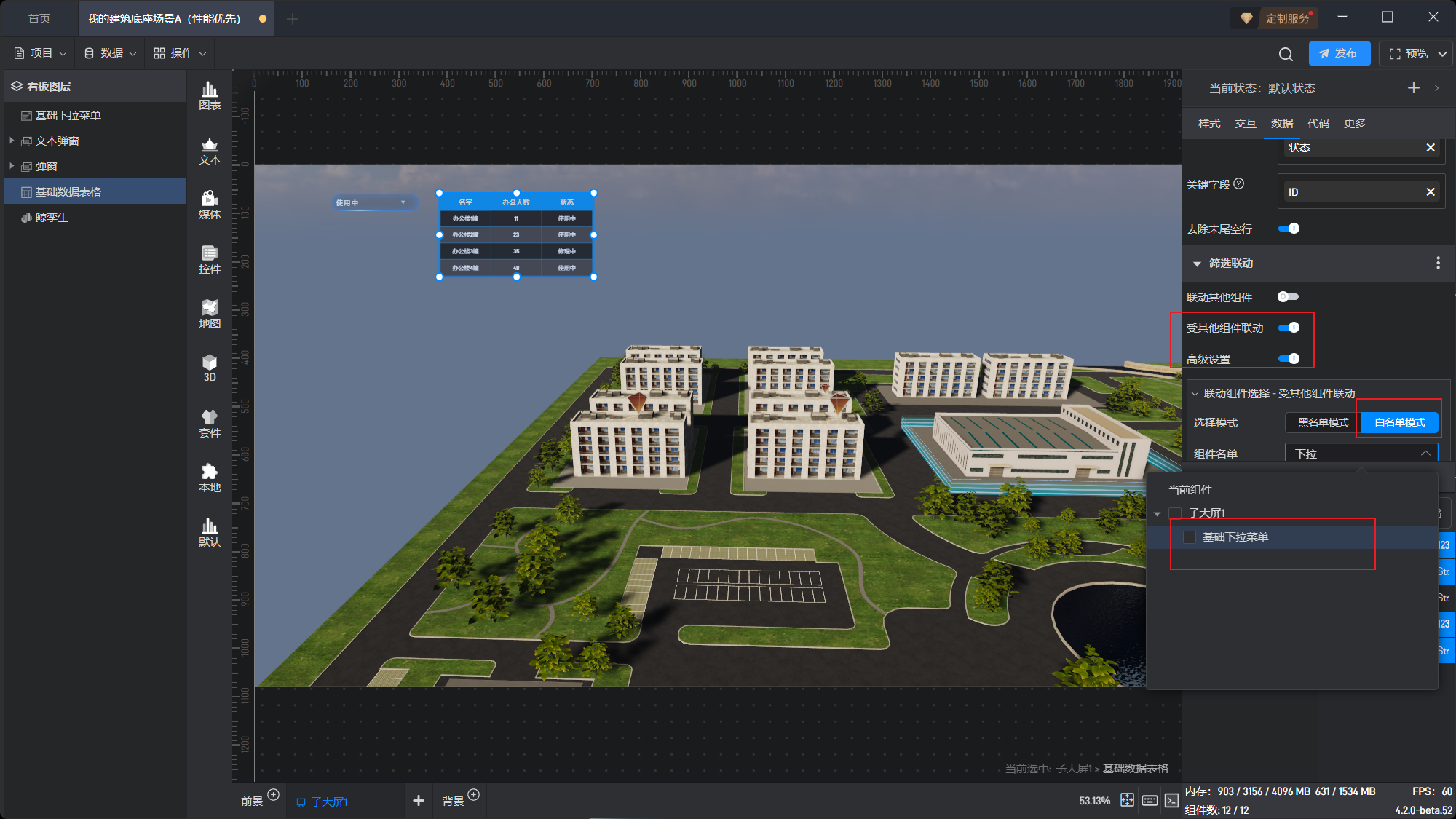Switch to the 交互 tab
The image size is (1456, 819).
tap(1245, 123)
